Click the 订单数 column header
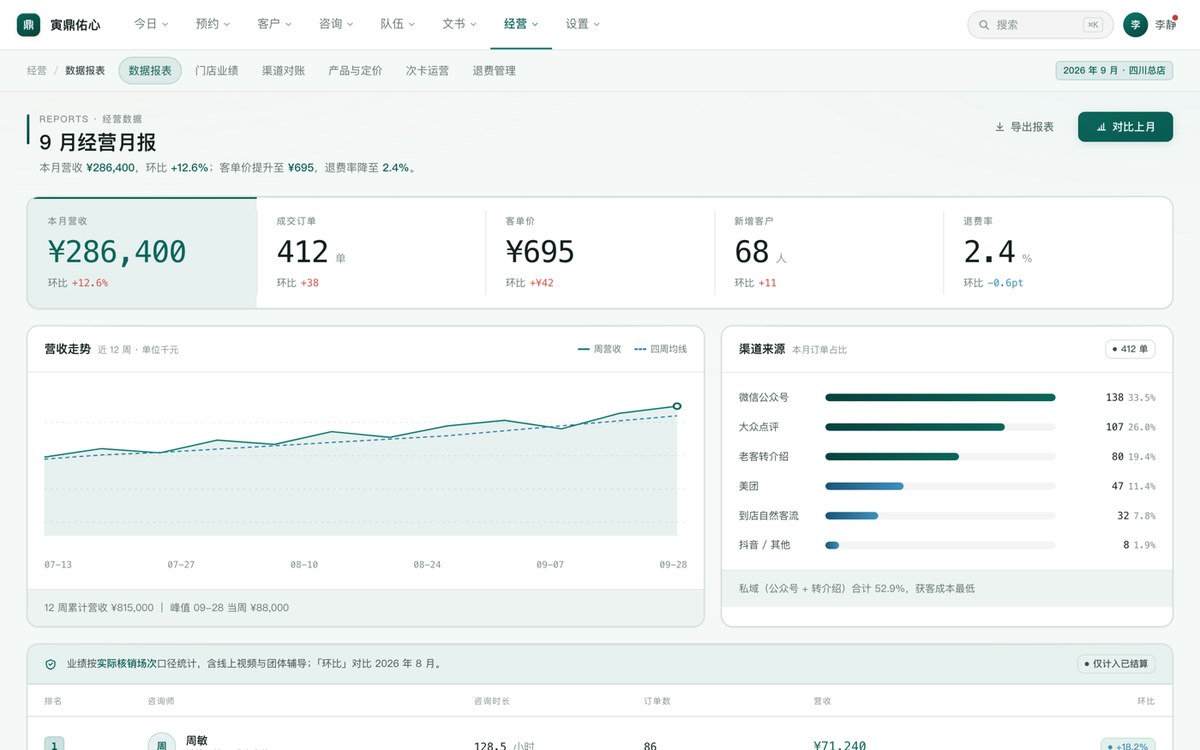 click(657, 702)
